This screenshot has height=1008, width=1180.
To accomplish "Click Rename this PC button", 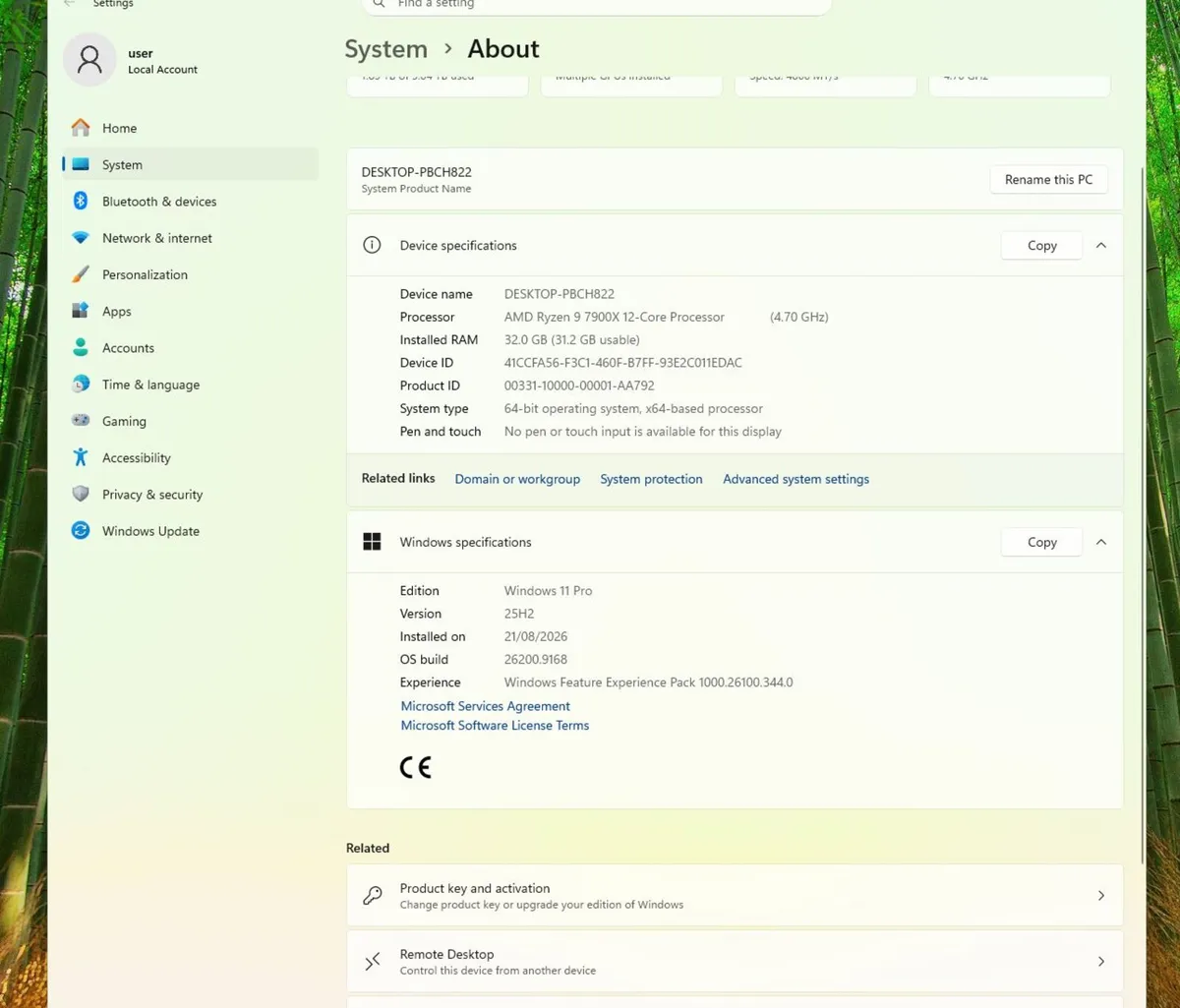I will [x=1048, y=179].
